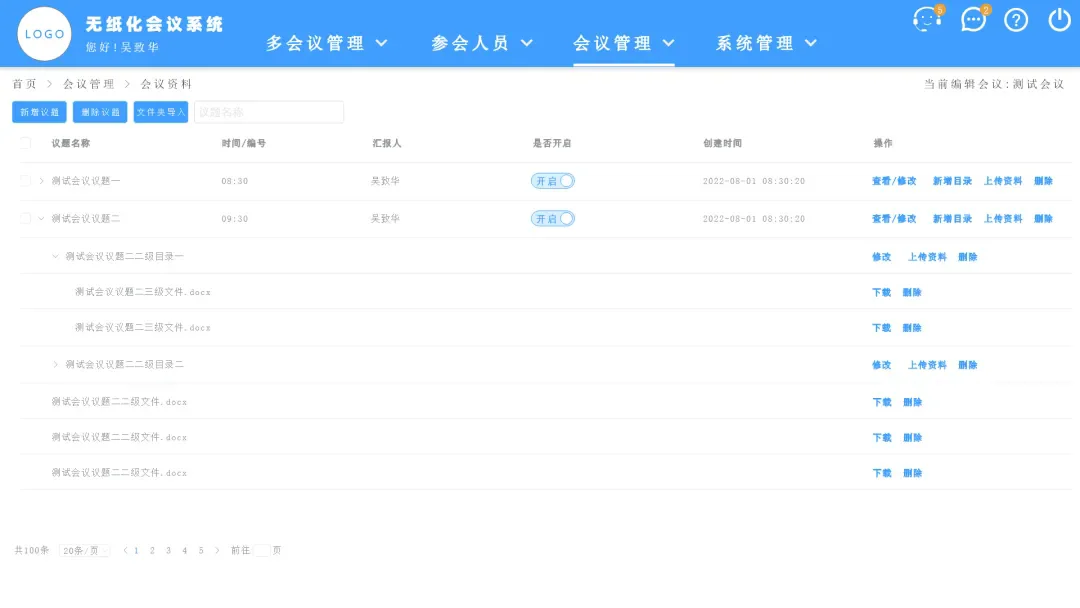Click the LOGO icon top left
Viewport: 1080px width, 608px height.
[43, 33]
